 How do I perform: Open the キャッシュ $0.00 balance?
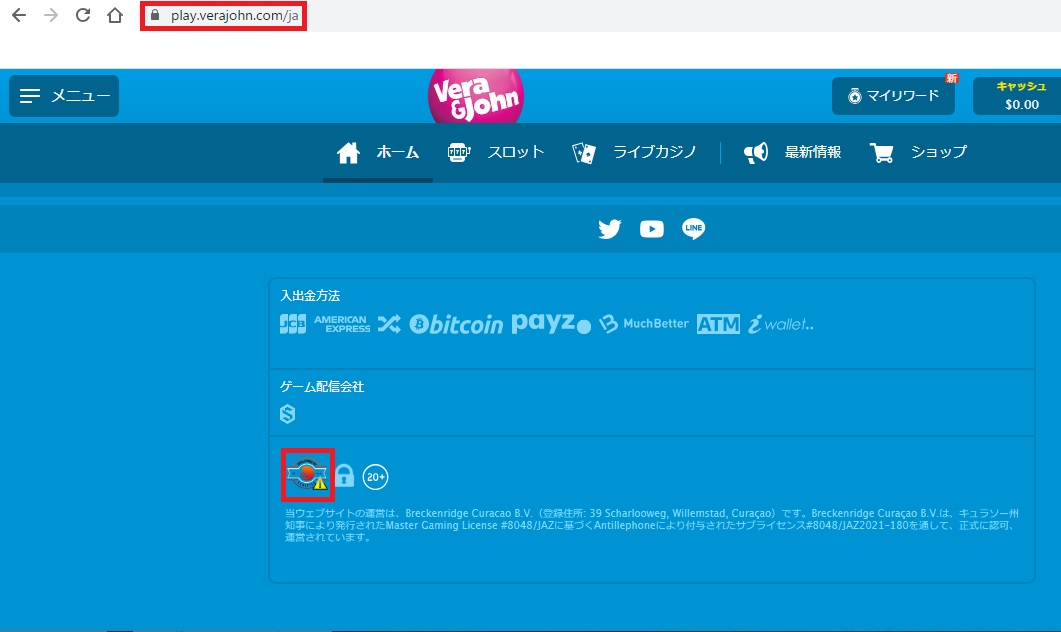pyautogui.click(x=1020, y=95)
